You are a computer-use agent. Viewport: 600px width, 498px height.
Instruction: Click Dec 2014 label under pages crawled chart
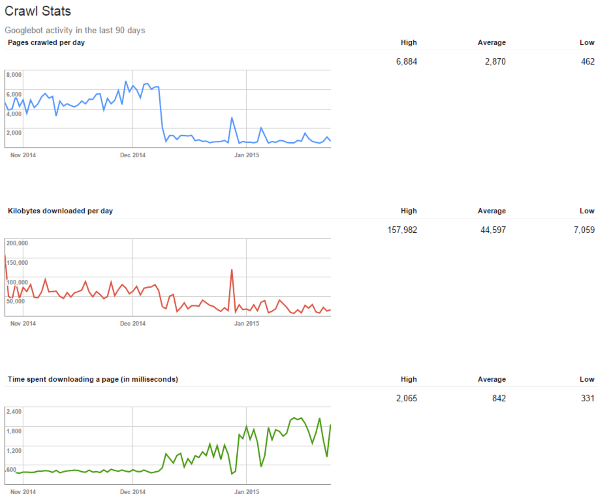(x=133, y=155)
